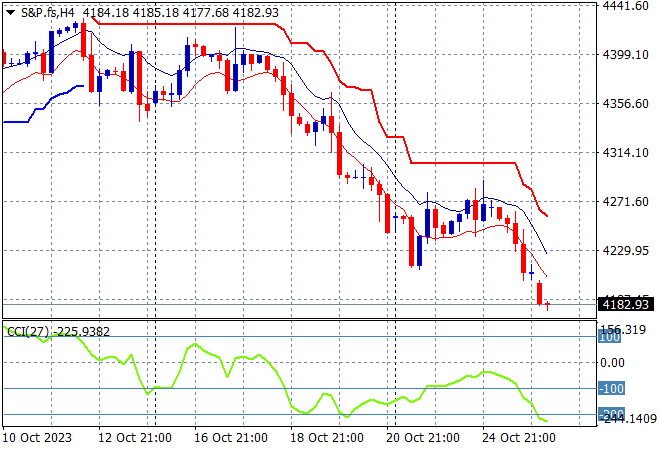Click the CCI(27) -225.9382 indicator label
660x450 pixels.
point(59,332)
